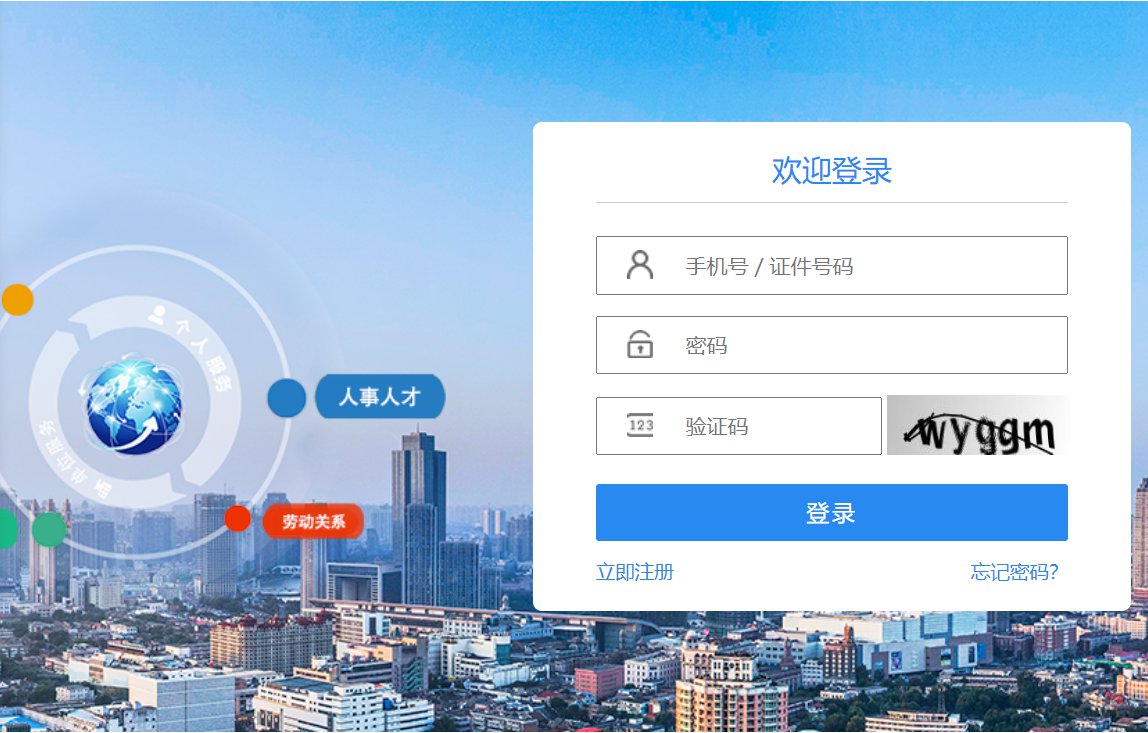Click the orange dot on the ring
The image size is (1148, 733).
tap(18, 299)
